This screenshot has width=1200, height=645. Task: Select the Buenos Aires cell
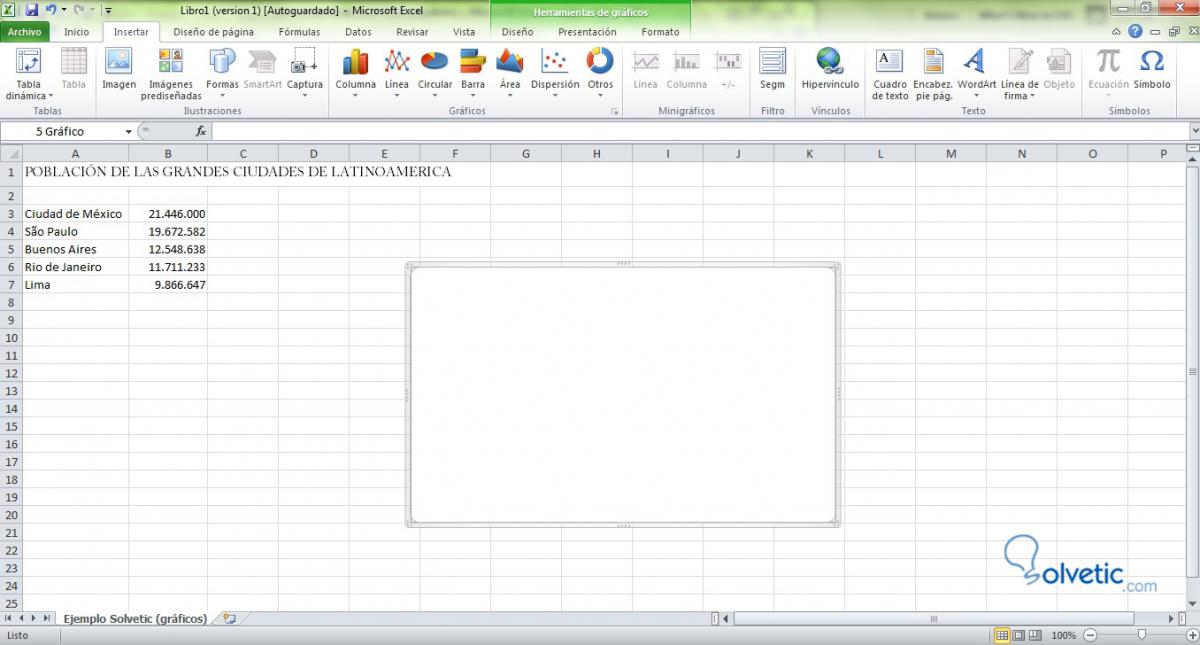pyautogui.click(x=75, y=250)
